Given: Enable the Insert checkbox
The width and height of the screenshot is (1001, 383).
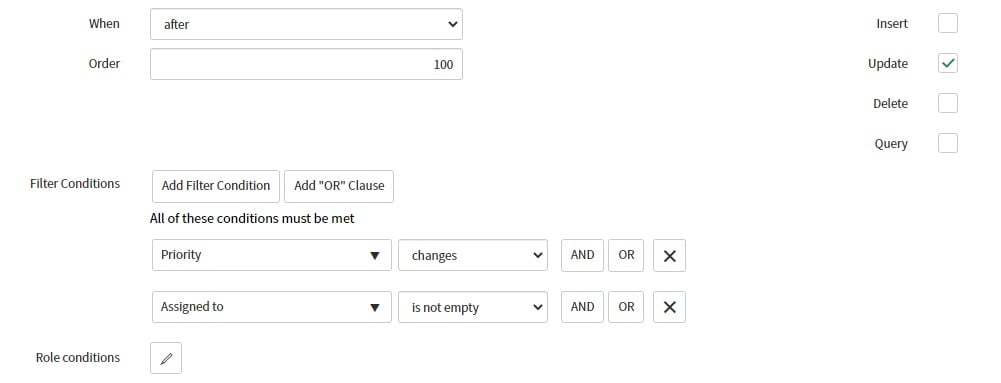Looking at the screenshot, I should [x=948, y=24].
